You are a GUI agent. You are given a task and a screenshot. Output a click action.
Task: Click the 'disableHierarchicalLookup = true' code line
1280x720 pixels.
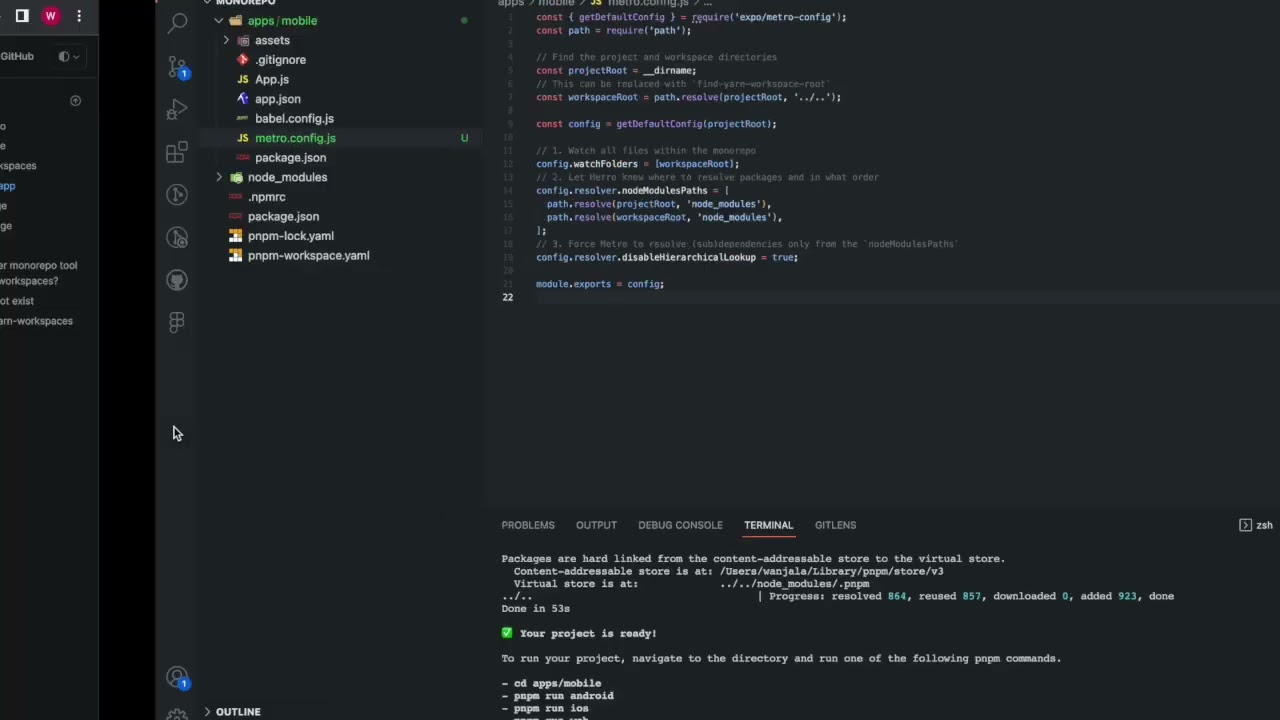tap(667, 257)
